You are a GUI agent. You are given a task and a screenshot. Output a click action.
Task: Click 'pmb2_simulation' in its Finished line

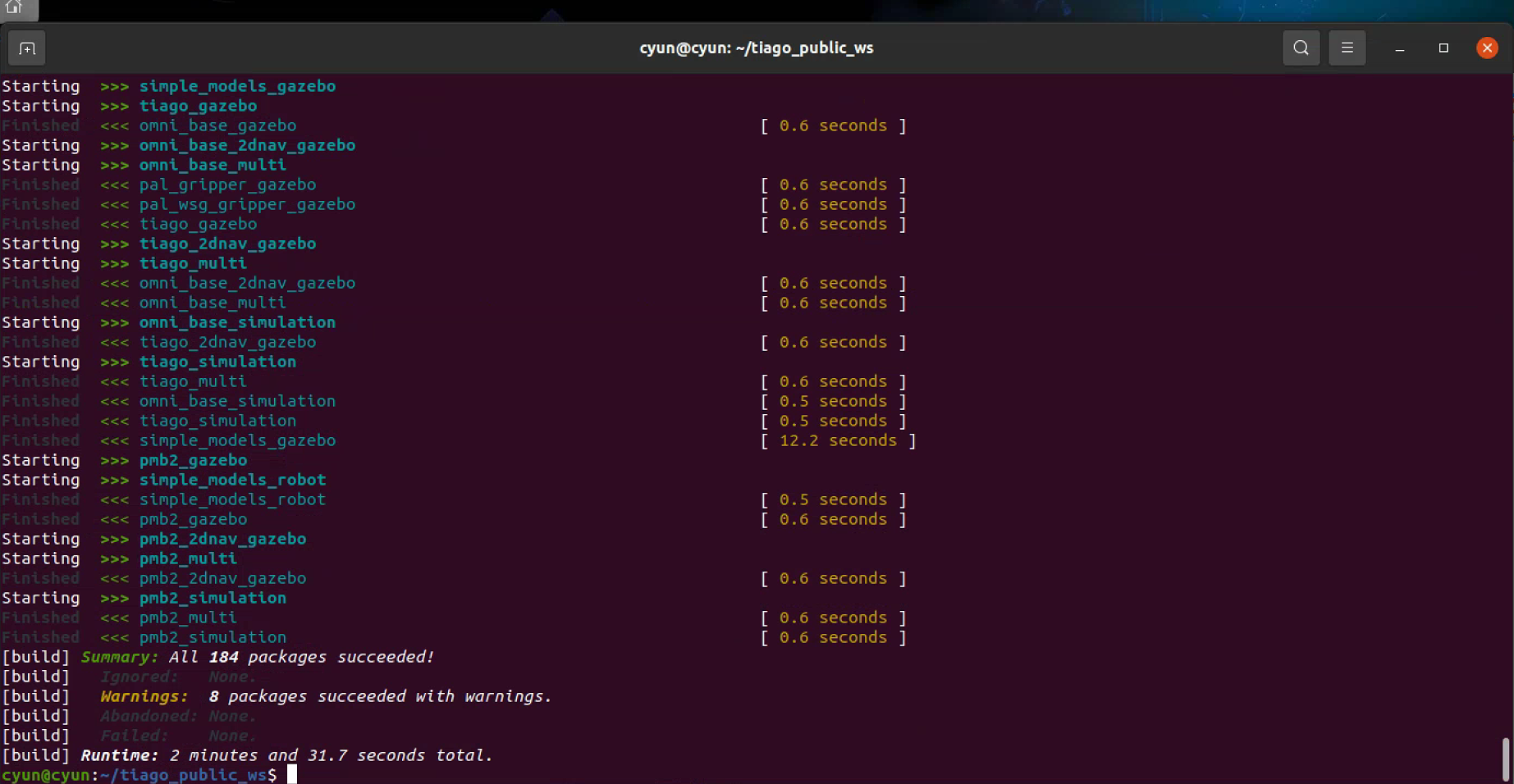[213, 637]
